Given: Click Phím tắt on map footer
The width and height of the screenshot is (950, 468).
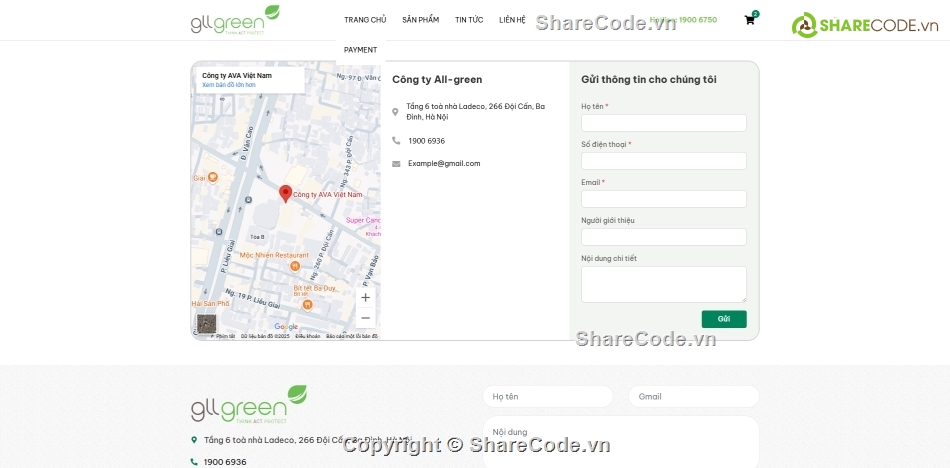Looking at the screenshot, I should [x=225, y=336].
